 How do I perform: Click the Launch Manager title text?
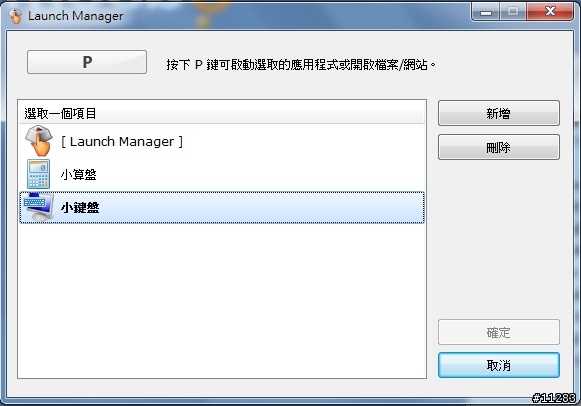(76, 16)
